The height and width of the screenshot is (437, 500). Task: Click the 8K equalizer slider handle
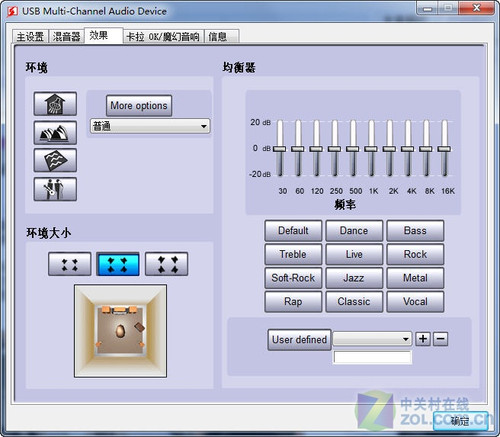click(x=426, y=149)
